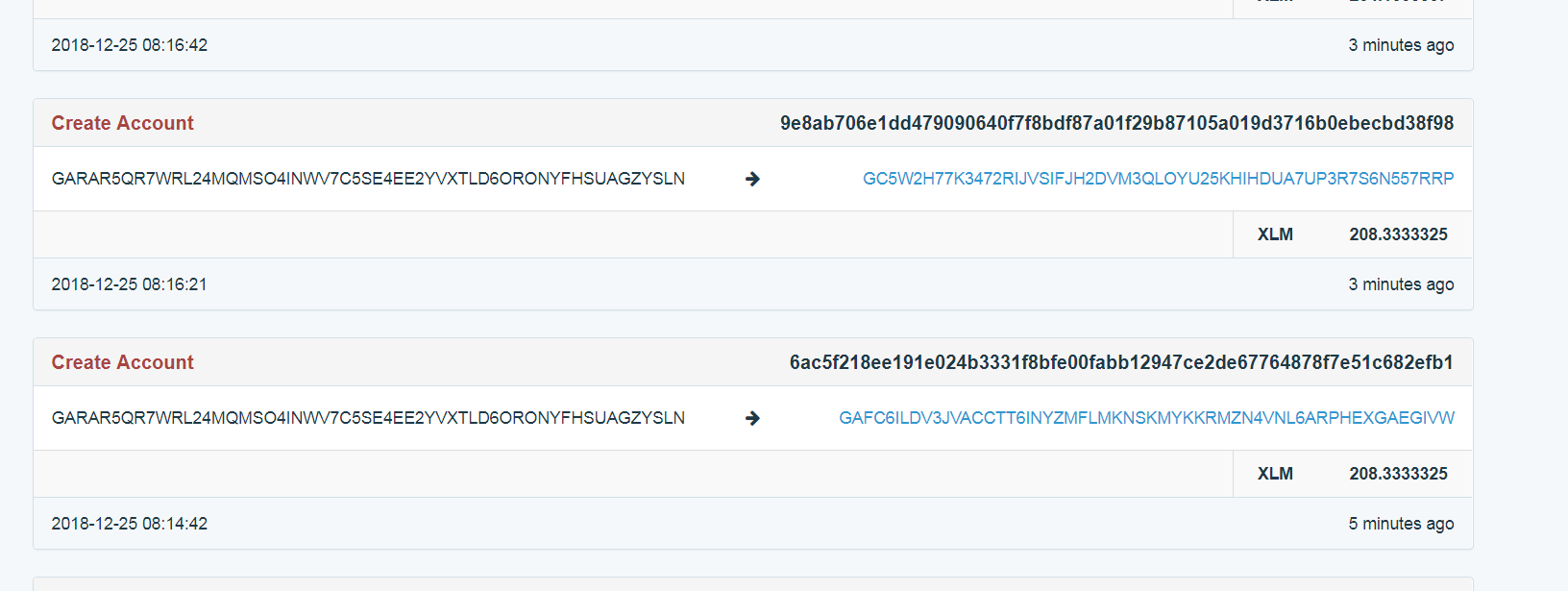Image resolution: width=1568 pixels, height=591 pixels.
Task: Click '3 minutes ago' next to the 08:16:21 timestamp
Action: (1401, 284)
